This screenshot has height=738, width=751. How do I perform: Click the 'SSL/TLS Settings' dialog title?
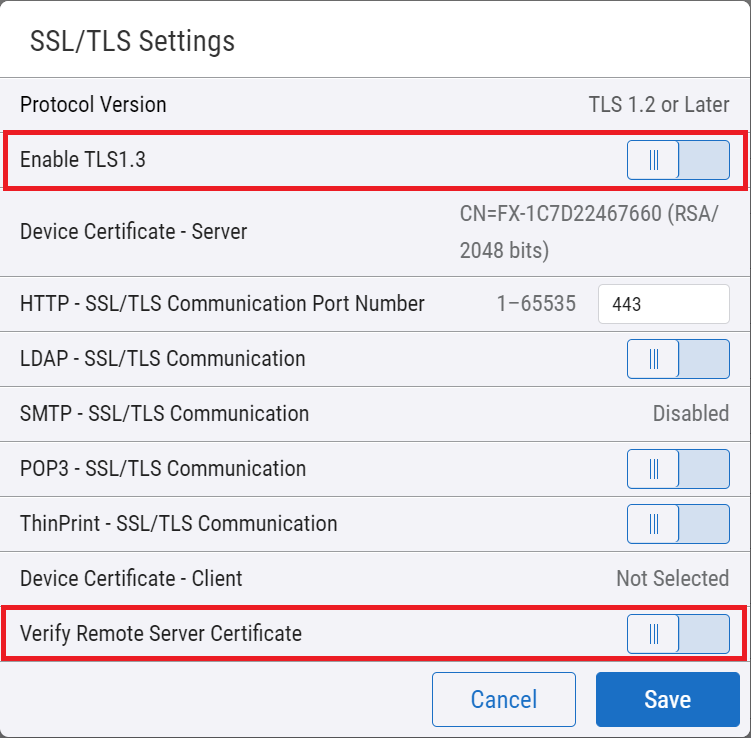pos(133,41)
